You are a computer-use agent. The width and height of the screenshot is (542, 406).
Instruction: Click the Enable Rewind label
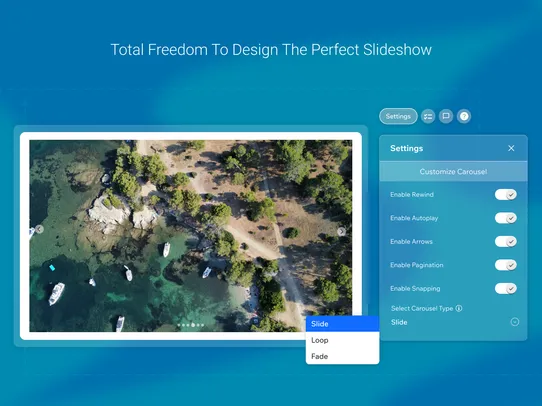point(412,195)
